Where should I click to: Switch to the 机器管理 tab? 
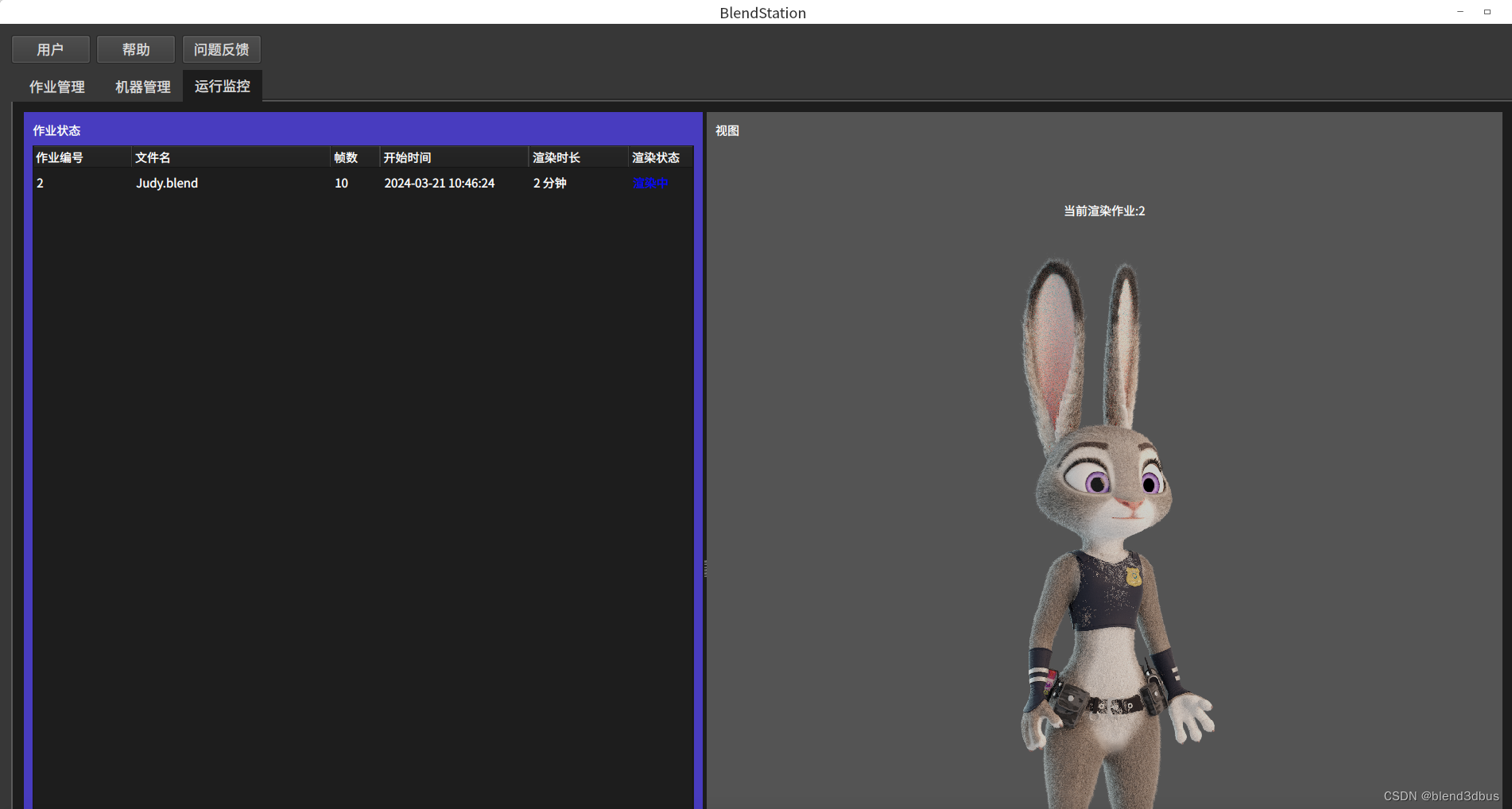[143, 87]
